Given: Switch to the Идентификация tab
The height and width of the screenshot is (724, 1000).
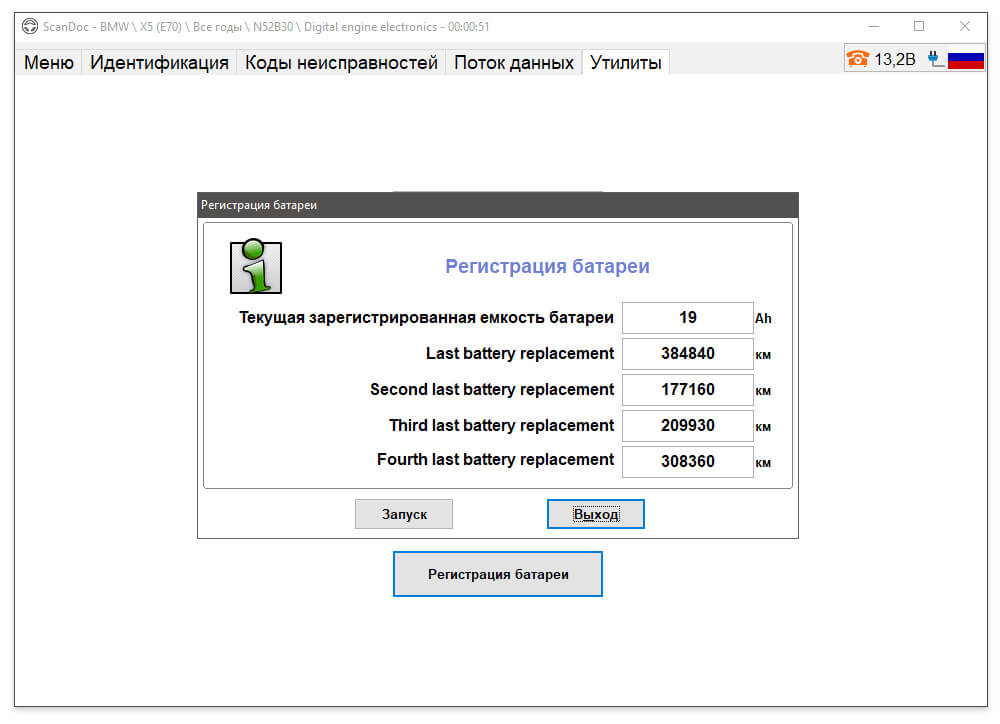Looking at the screenshot, I should coord(159,63).
